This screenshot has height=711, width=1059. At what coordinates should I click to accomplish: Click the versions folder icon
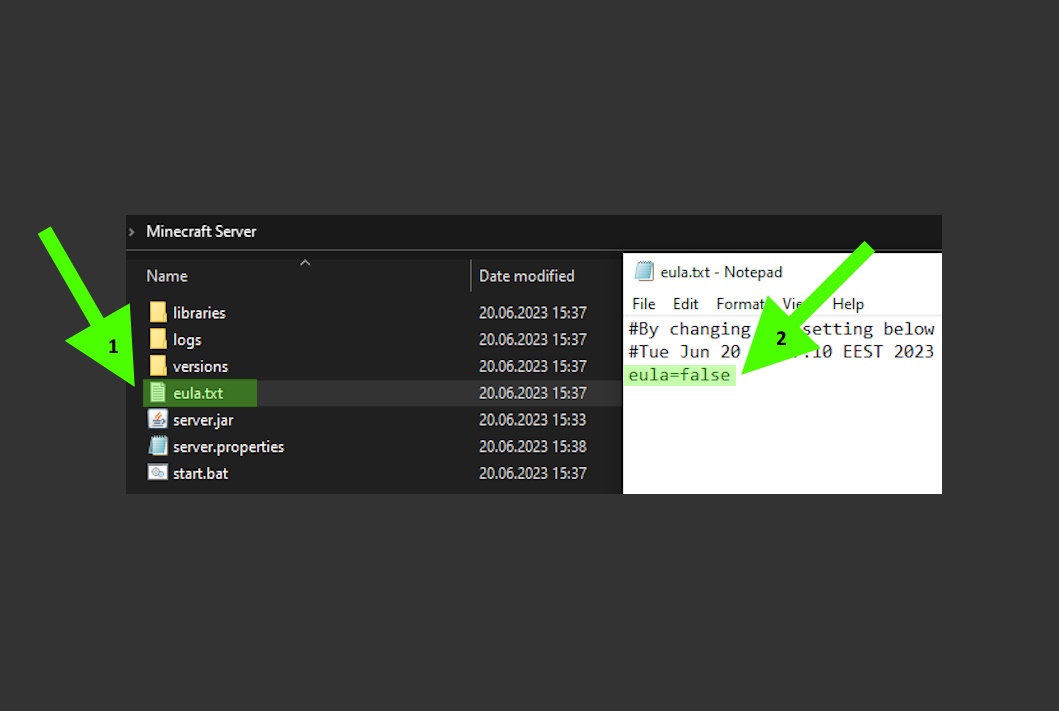158,366
